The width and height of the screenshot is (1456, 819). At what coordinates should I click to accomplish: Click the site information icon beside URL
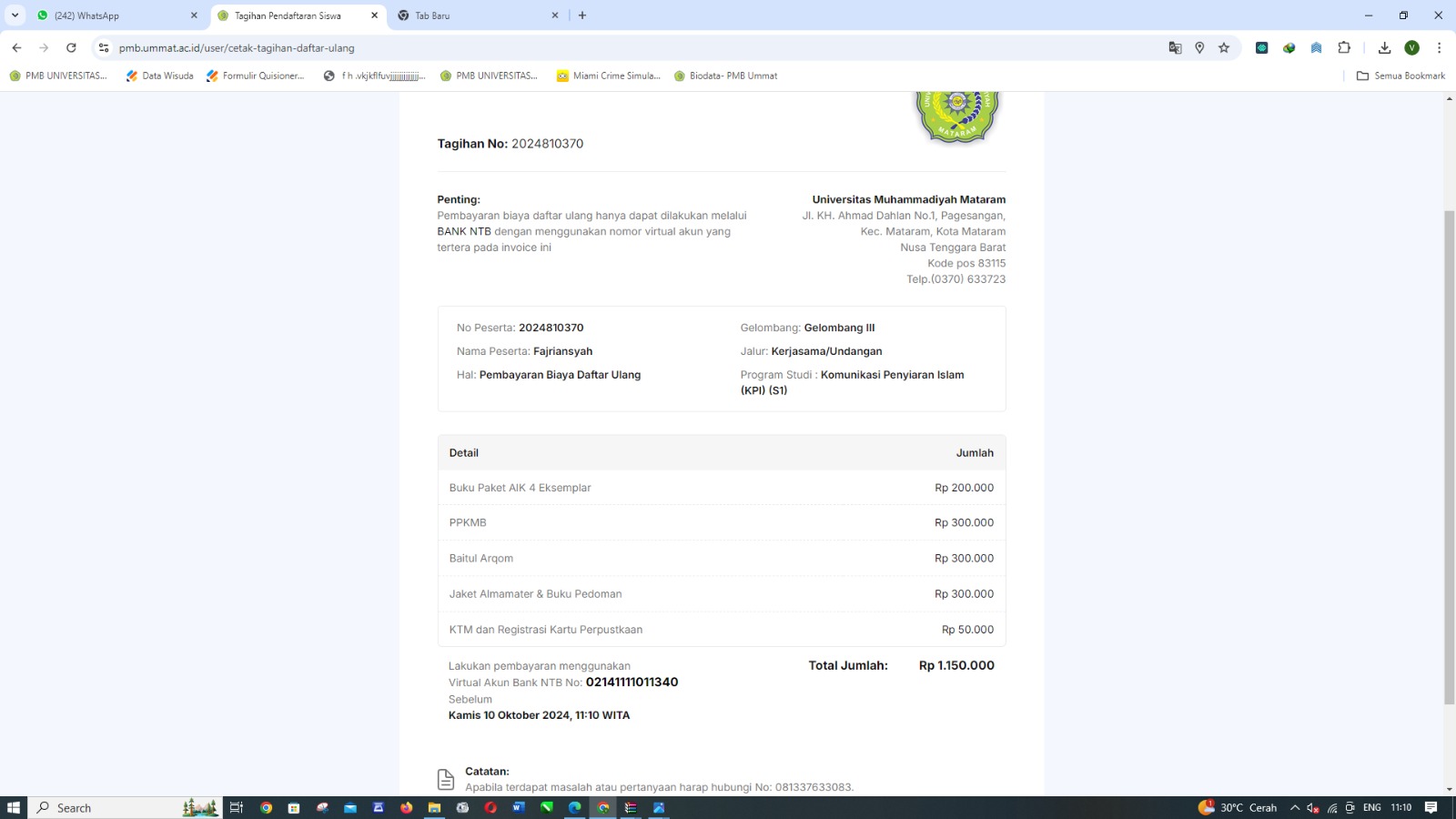pyautogui.click(x=104, y=48)
